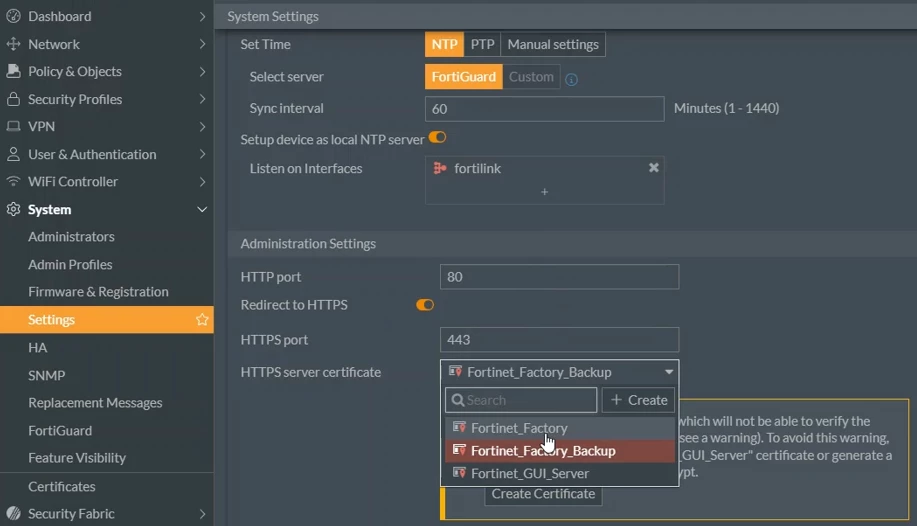Image resolution: width=917 pixels, height=526 pixels.
Task: Click the HTTP port field
Action: coord(560,277)
